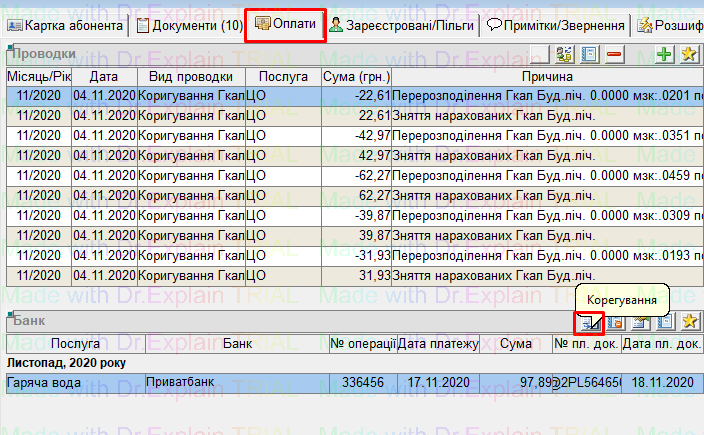This screenshot has height=435, width=704.
Task: Click the star icon in Банк toolbar
Action: pos(689,322)
